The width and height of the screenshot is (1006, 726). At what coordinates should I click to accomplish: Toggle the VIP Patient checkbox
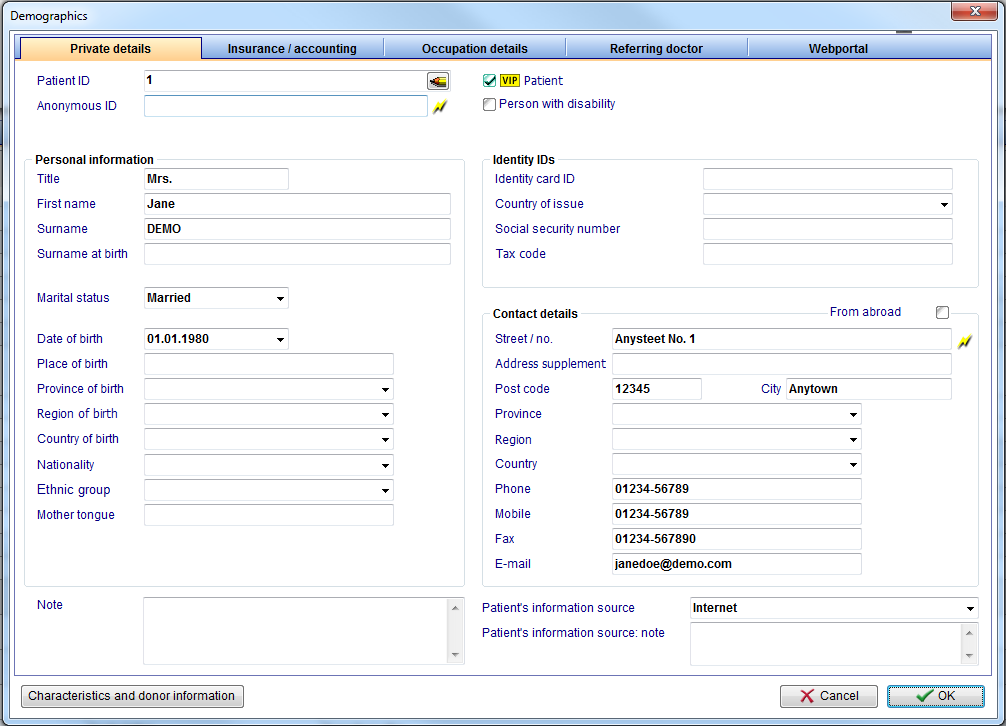(x=490, y=80)
